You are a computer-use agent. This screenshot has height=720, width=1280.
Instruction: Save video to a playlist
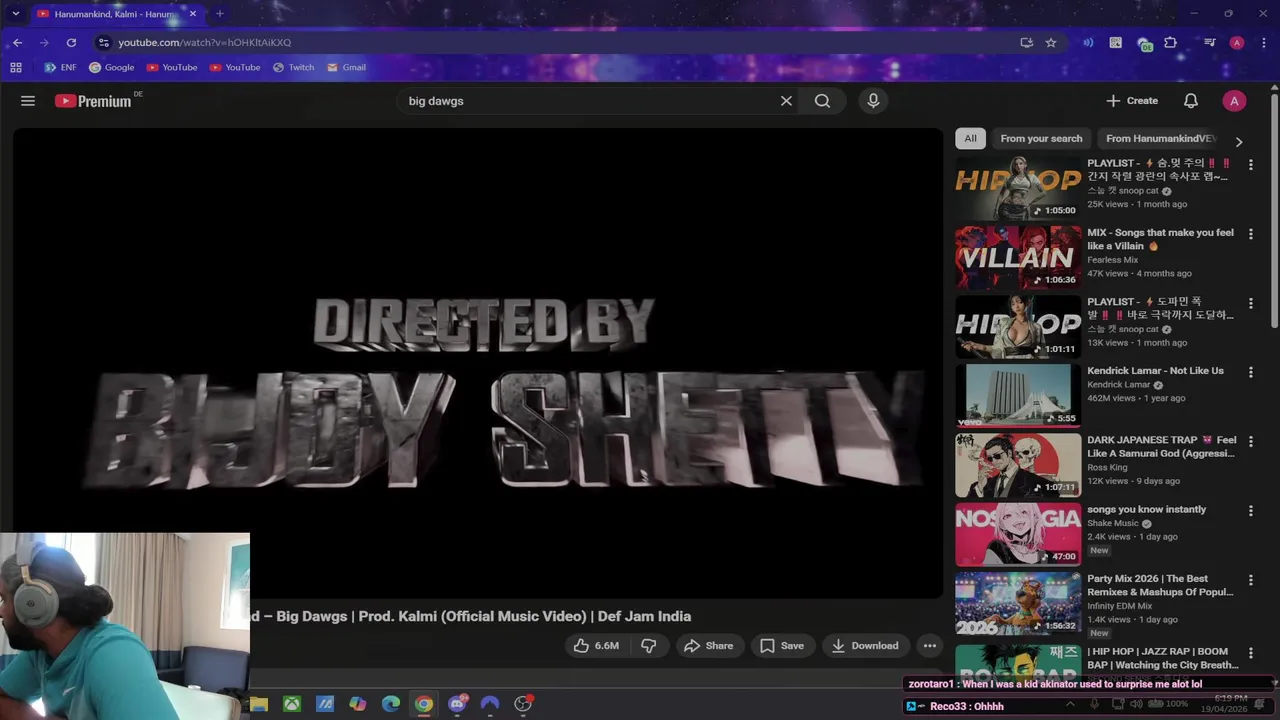point(781,646)
